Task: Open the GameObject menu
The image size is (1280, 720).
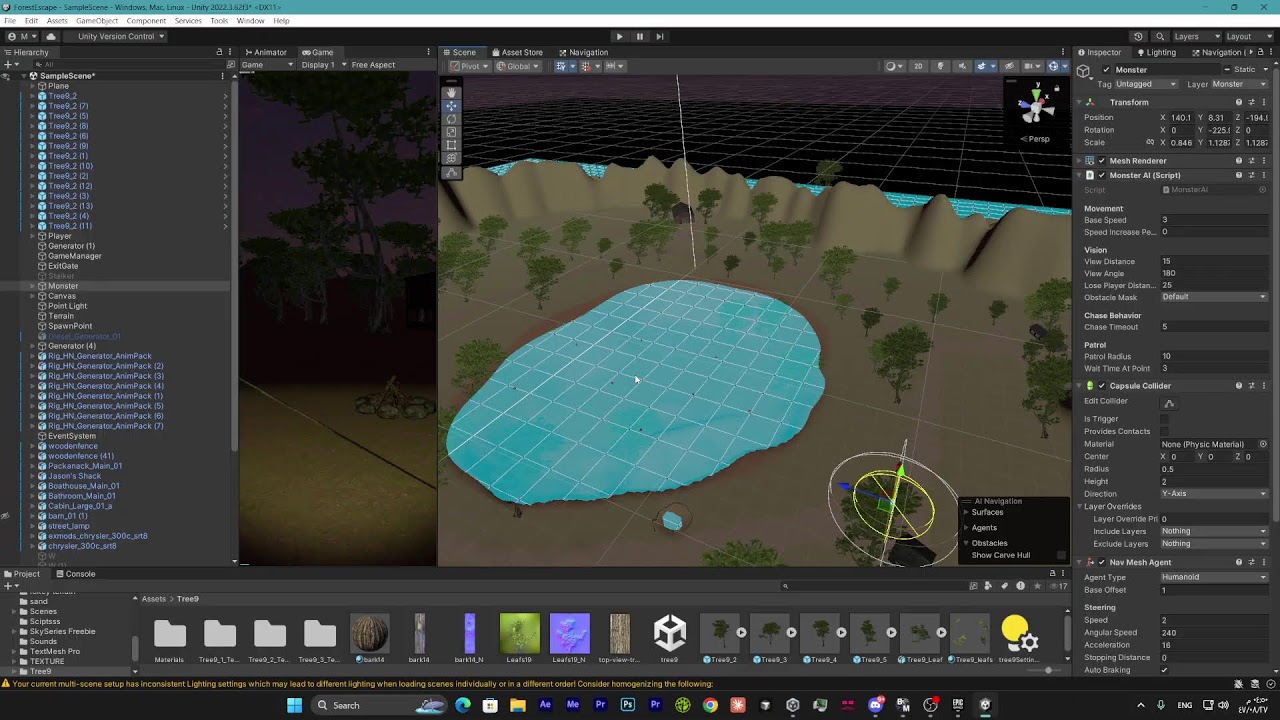Action: pyautogui.click(x=97, y=21)
